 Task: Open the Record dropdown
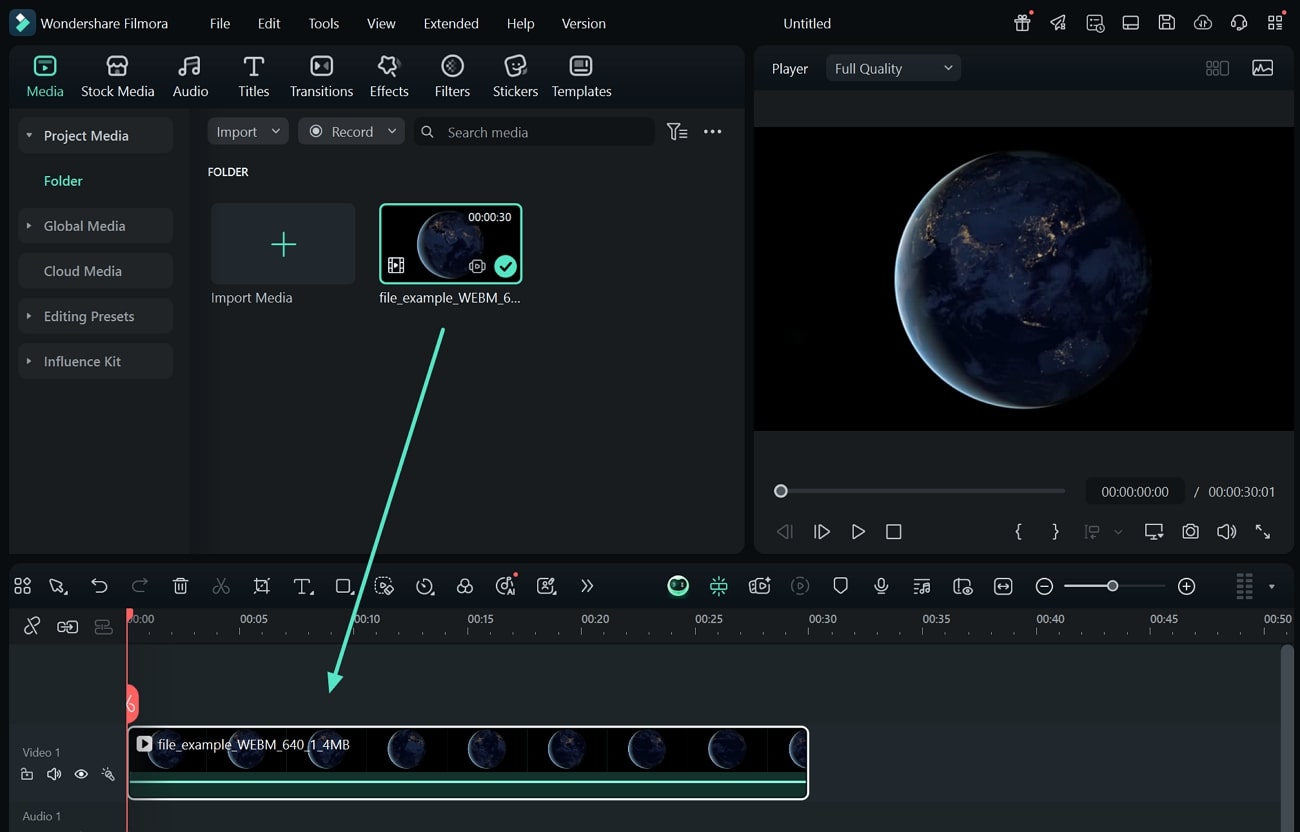[x=351, y=131]
